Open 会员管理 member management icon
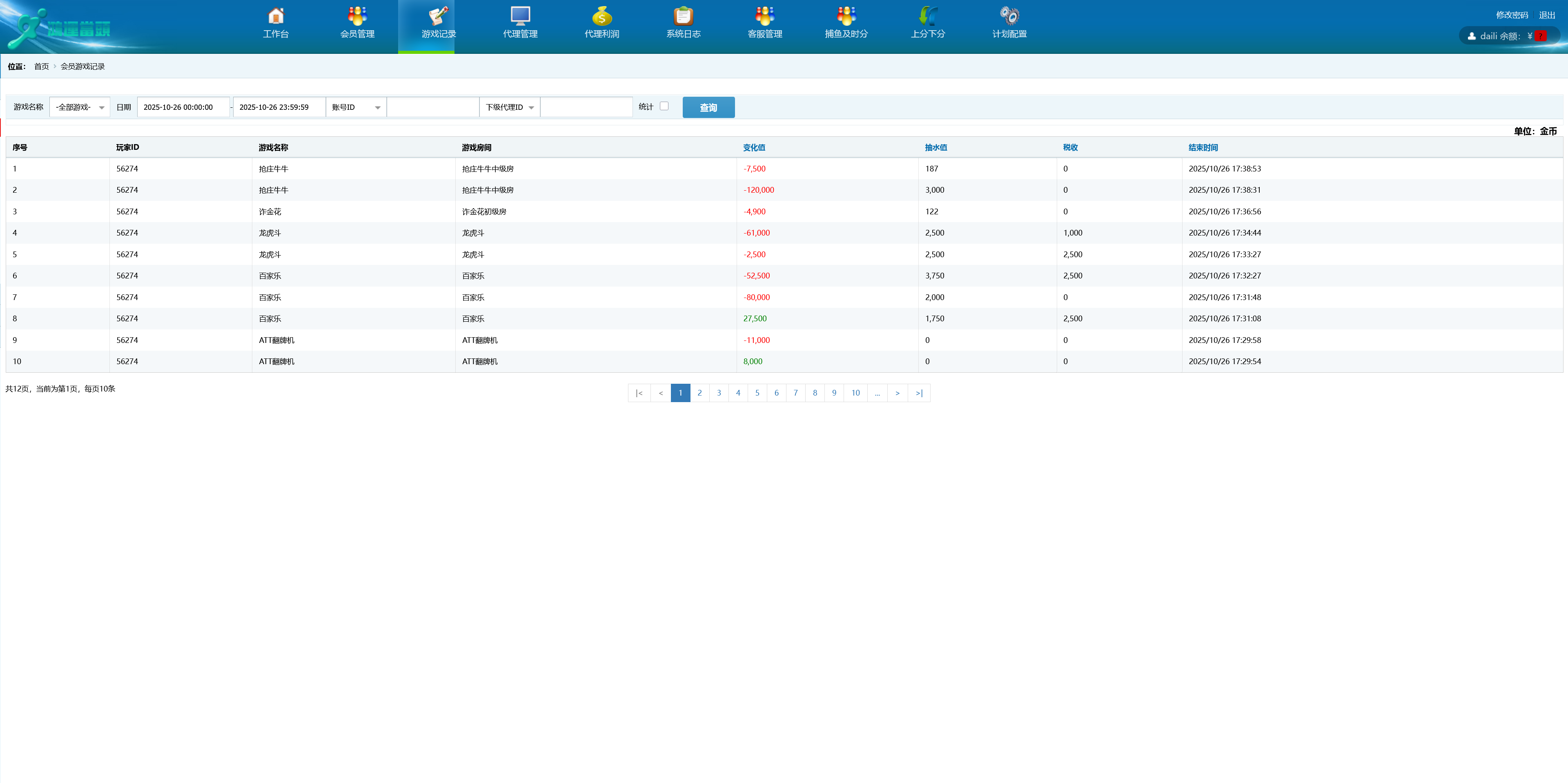 357,16
